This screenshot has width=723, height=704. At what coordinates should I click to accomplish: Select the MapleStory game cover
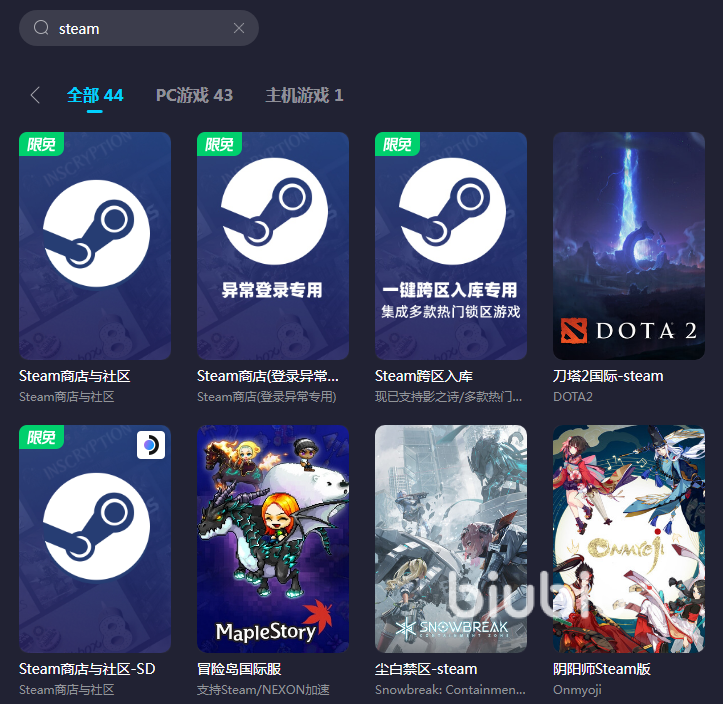click(273, 539)
